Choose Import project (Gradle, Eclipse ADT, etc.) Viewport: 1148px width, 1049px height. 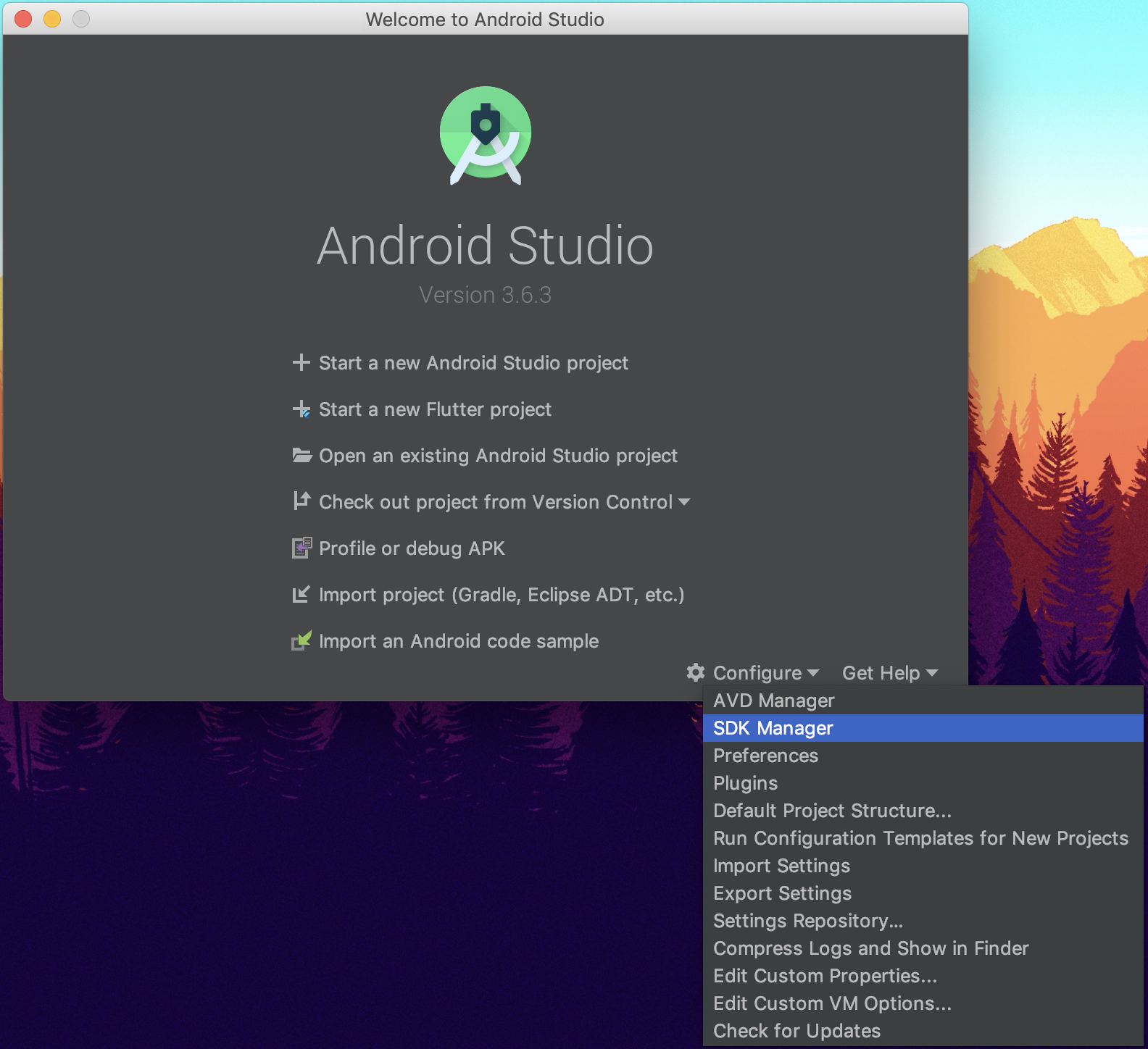[x=502, y=595]
